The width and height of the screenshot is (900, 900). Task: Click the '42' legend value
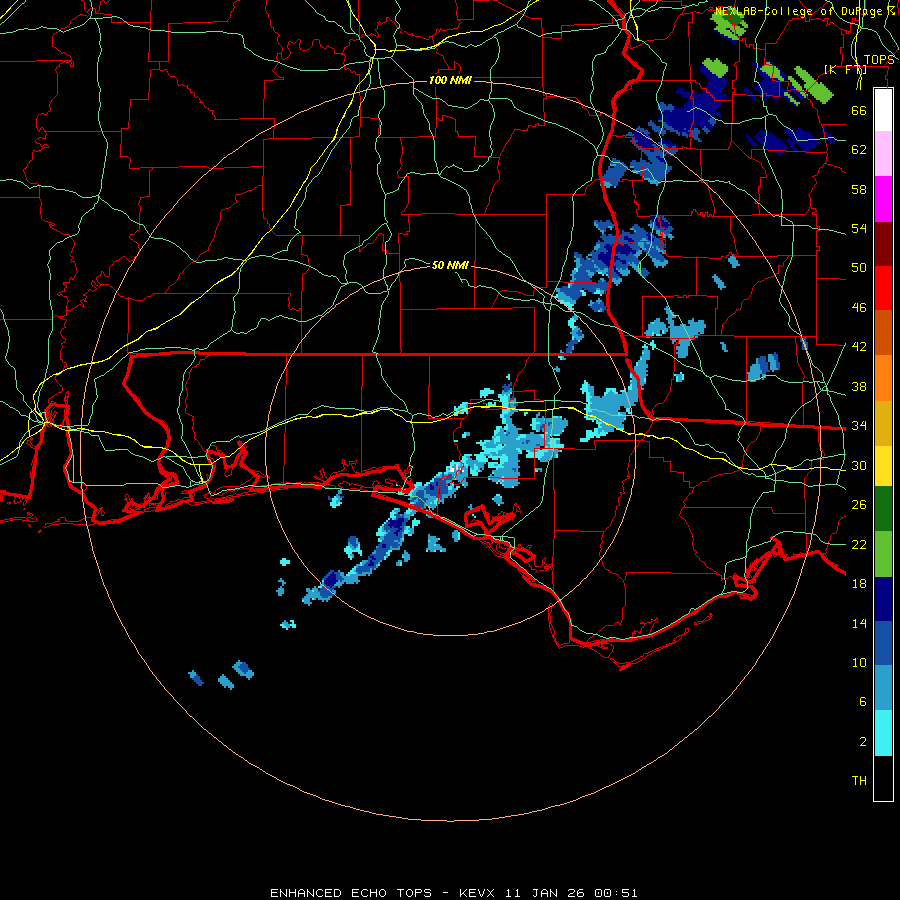859,347
